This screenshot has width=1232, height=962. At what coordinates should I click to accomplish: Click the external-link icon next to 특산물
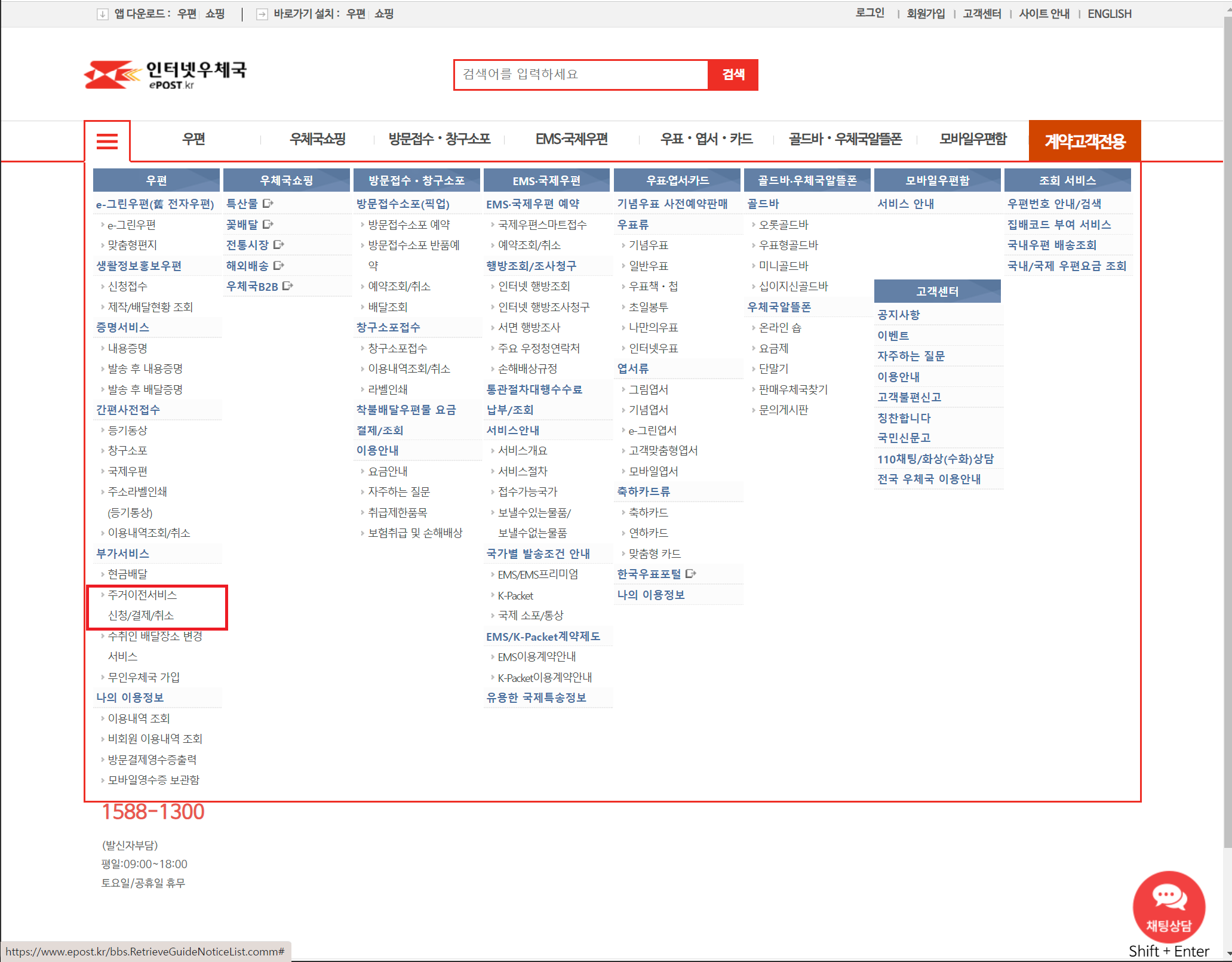coord(268,203)
